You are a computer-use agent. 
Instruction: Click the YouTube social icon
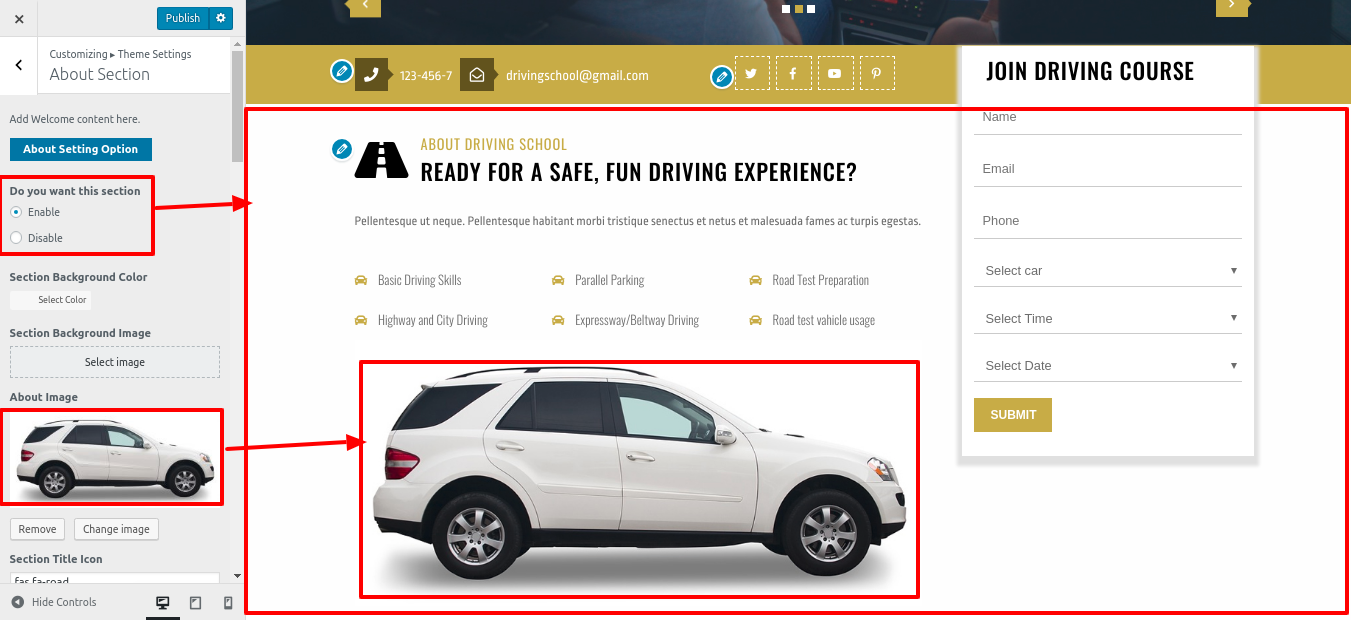[835, 73]
